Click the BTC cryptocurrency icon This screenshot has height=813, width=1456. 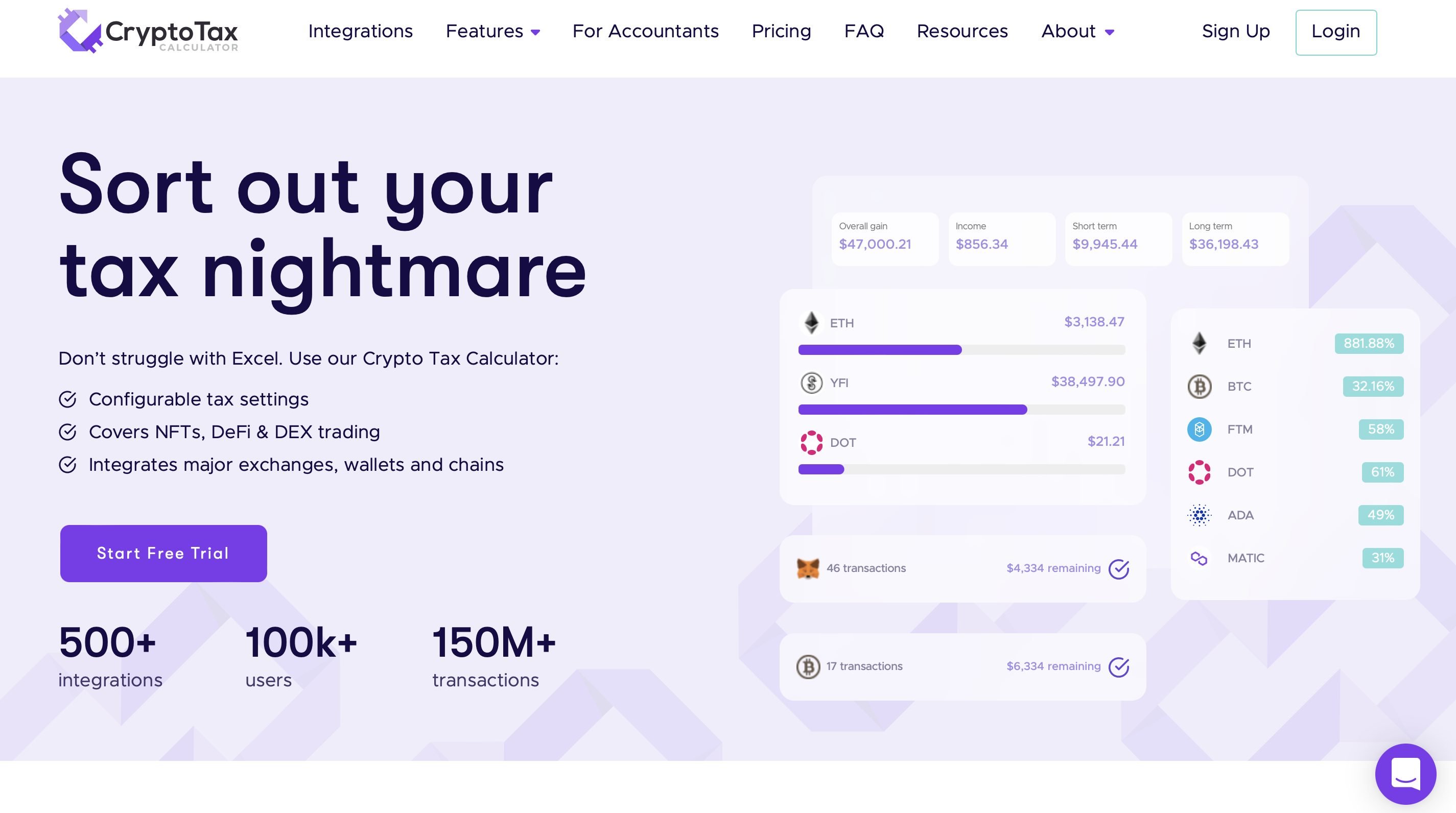pyautogui.click(x=1198, y=386)
